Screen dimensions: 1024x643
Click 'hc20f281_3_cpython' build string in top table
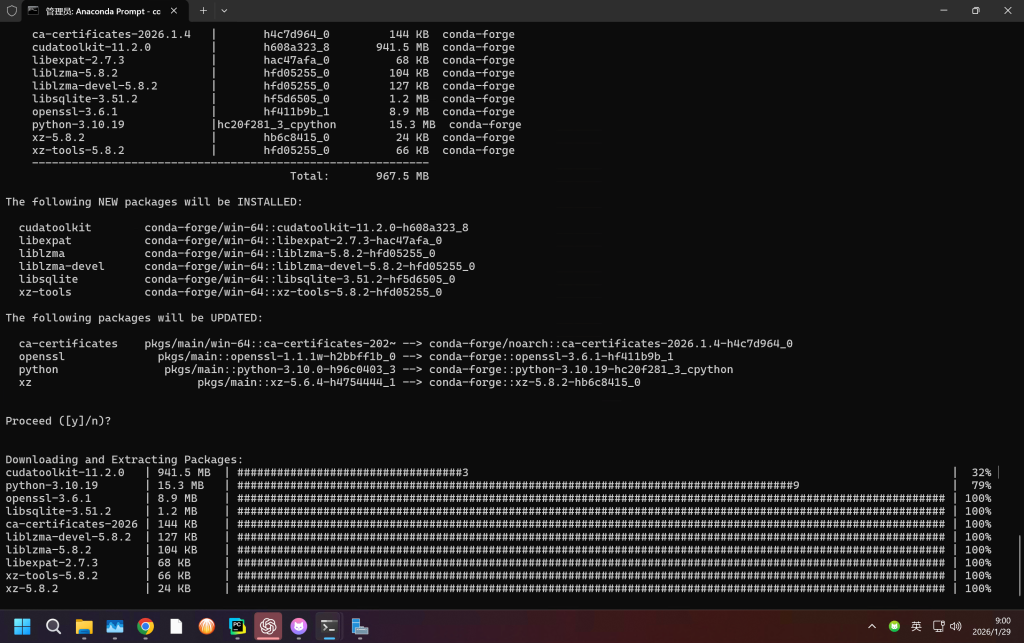[x=277, y=125]
